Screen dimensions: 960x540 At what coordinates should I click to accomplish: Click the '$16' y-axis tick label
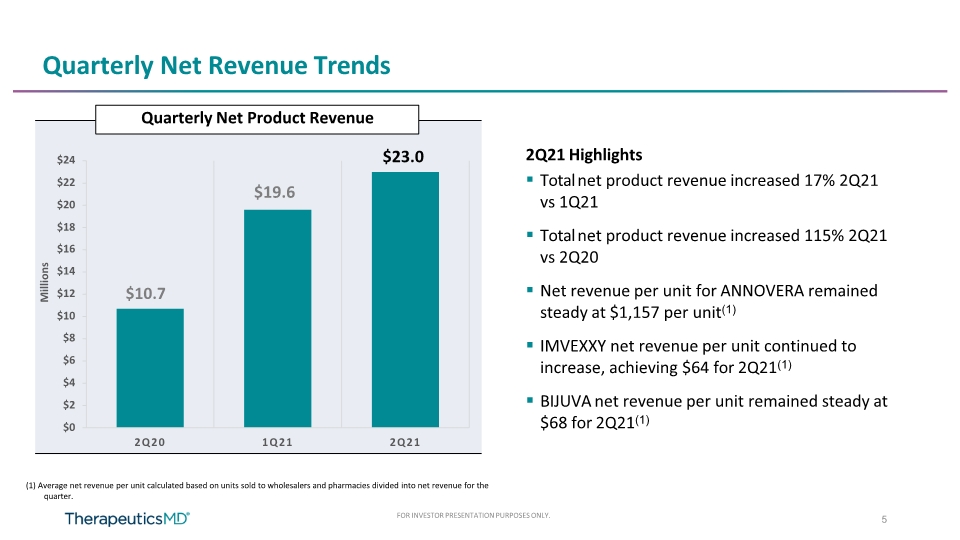66,249
